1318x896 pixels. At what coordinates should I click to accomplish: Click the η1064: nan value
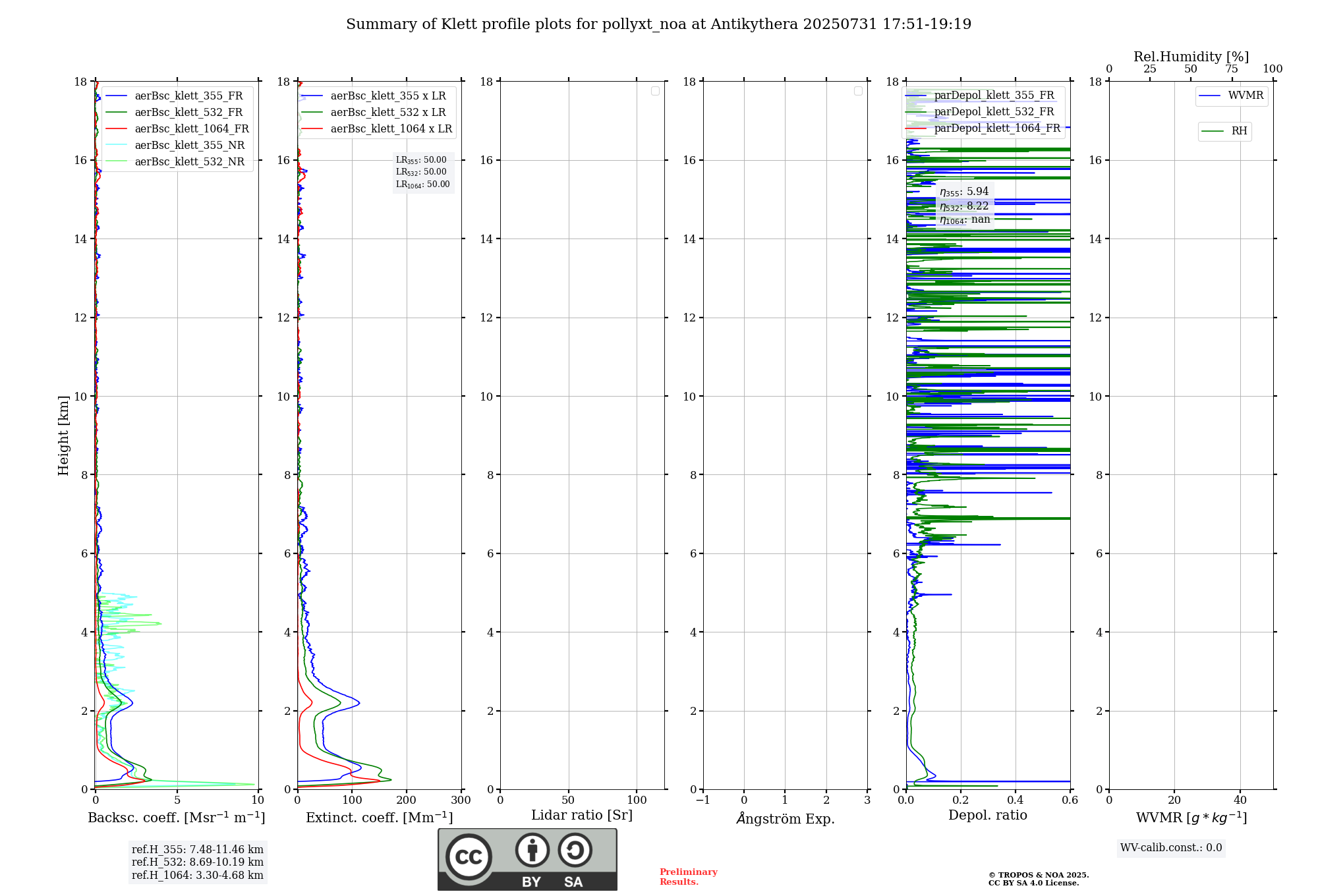[x=965, y=220]
